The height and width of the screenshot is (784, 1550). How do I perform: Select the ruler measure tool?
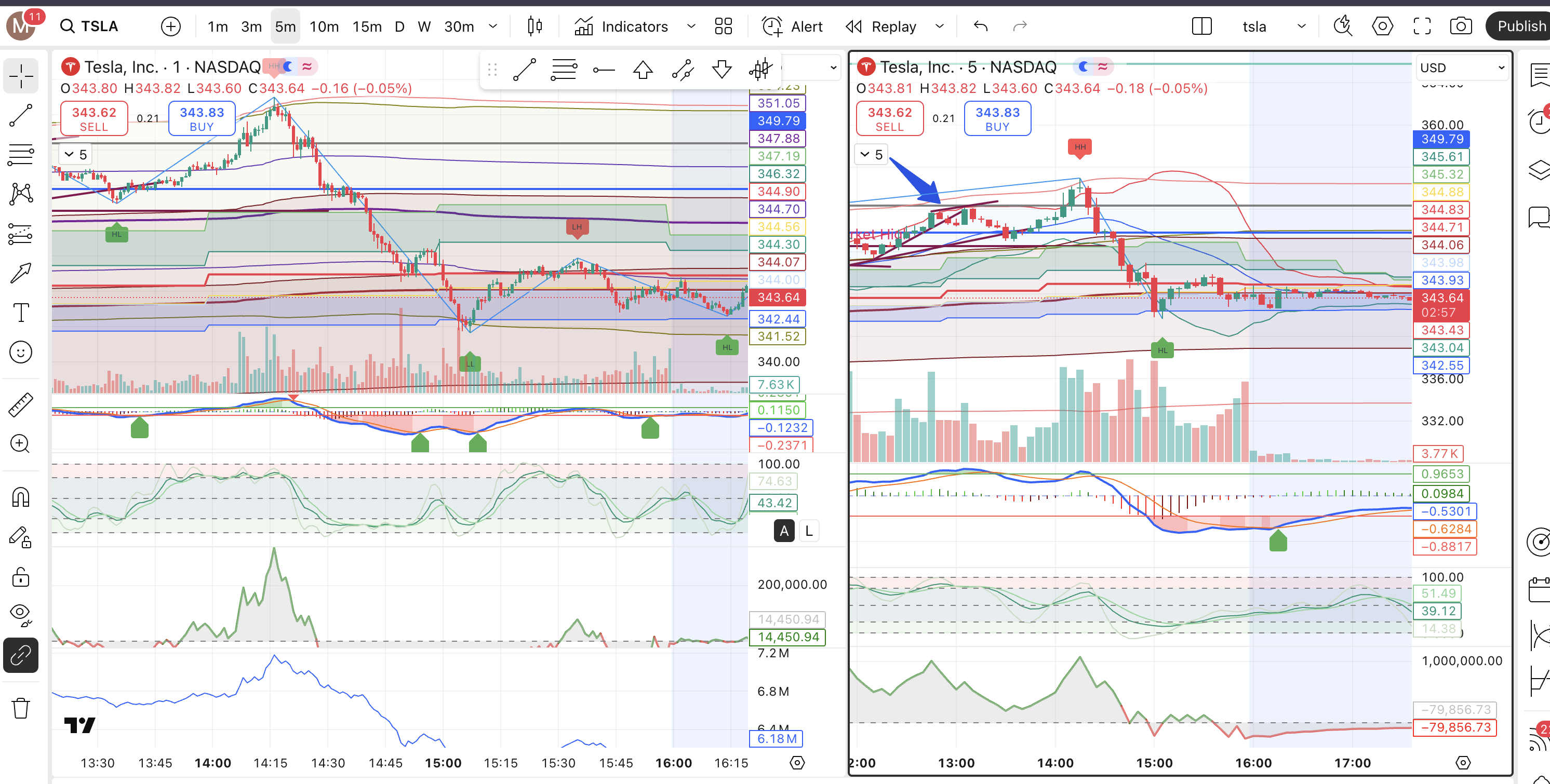coord(20,404)
